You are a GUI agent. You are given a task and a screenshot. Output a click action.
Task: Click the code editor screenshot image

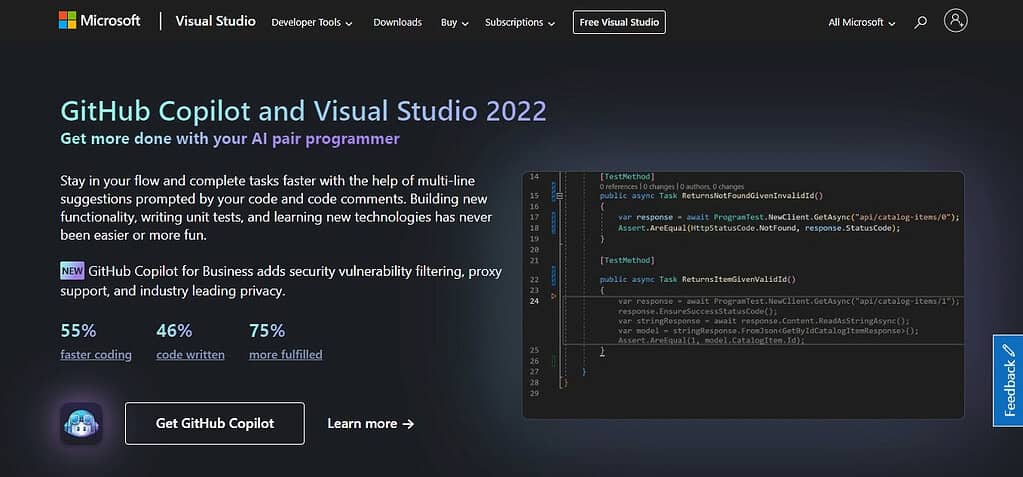point(743,295)
